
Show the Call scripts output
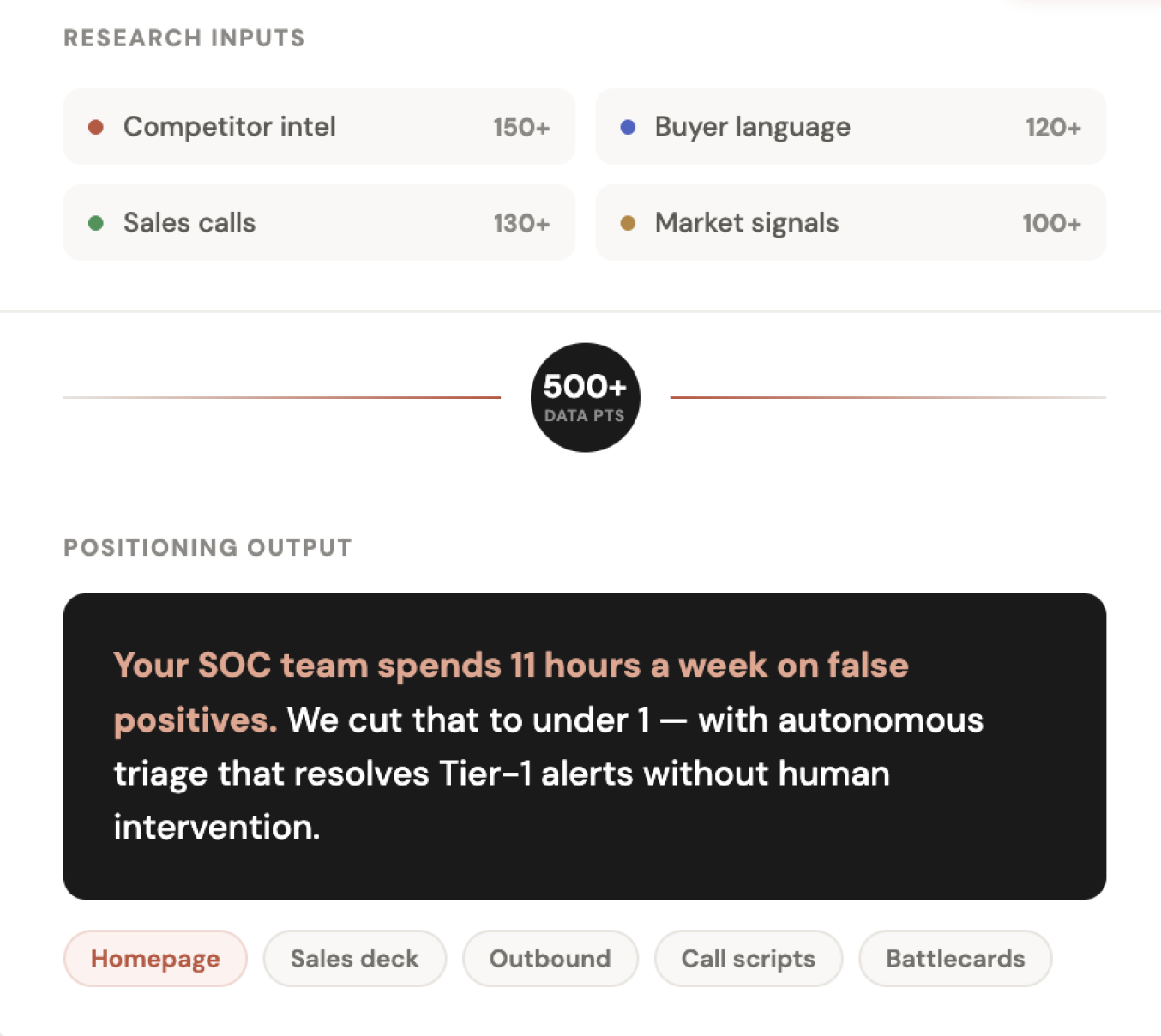748,958
